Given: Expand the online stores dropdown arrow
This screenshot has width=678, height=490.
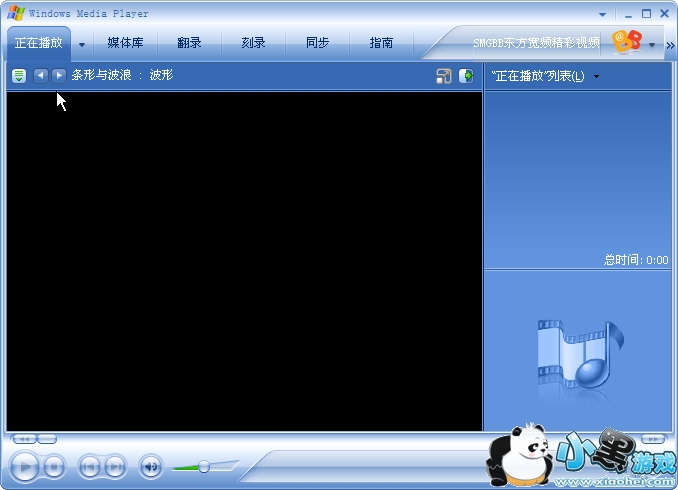Looking at the screenshot, I should tap(652, 45).
